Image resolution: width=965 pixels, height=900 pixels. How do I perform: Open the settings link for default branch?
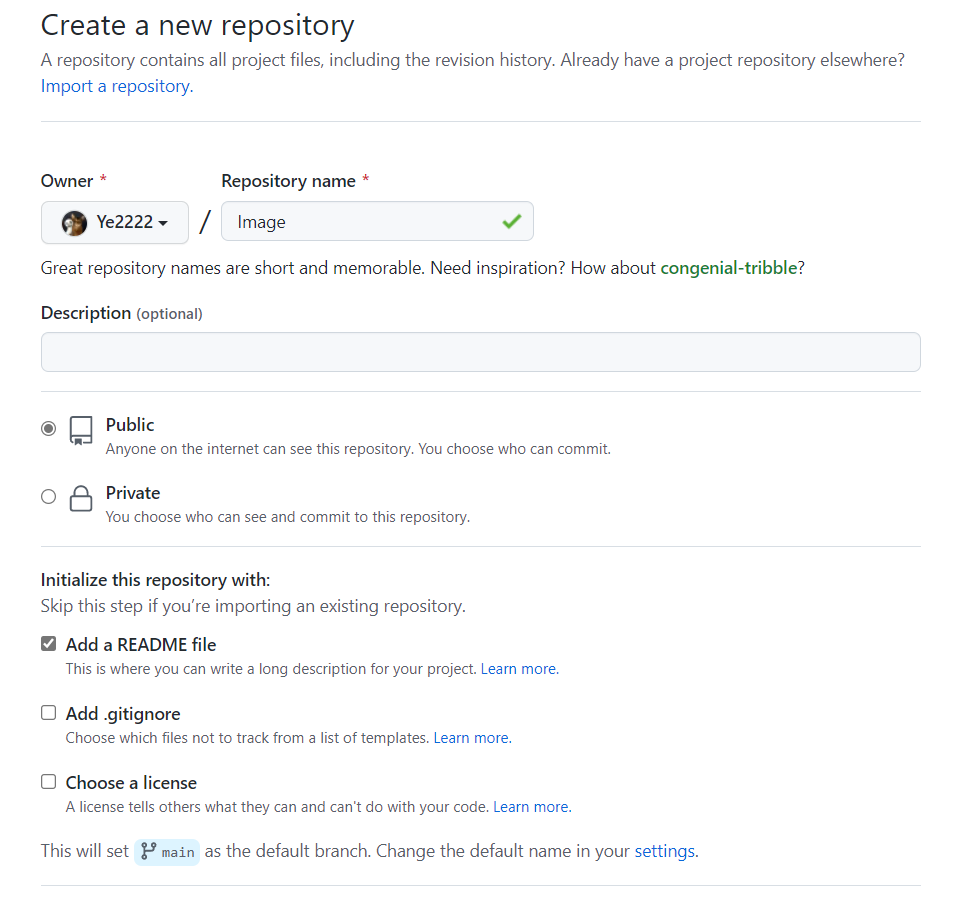(664, 851)
